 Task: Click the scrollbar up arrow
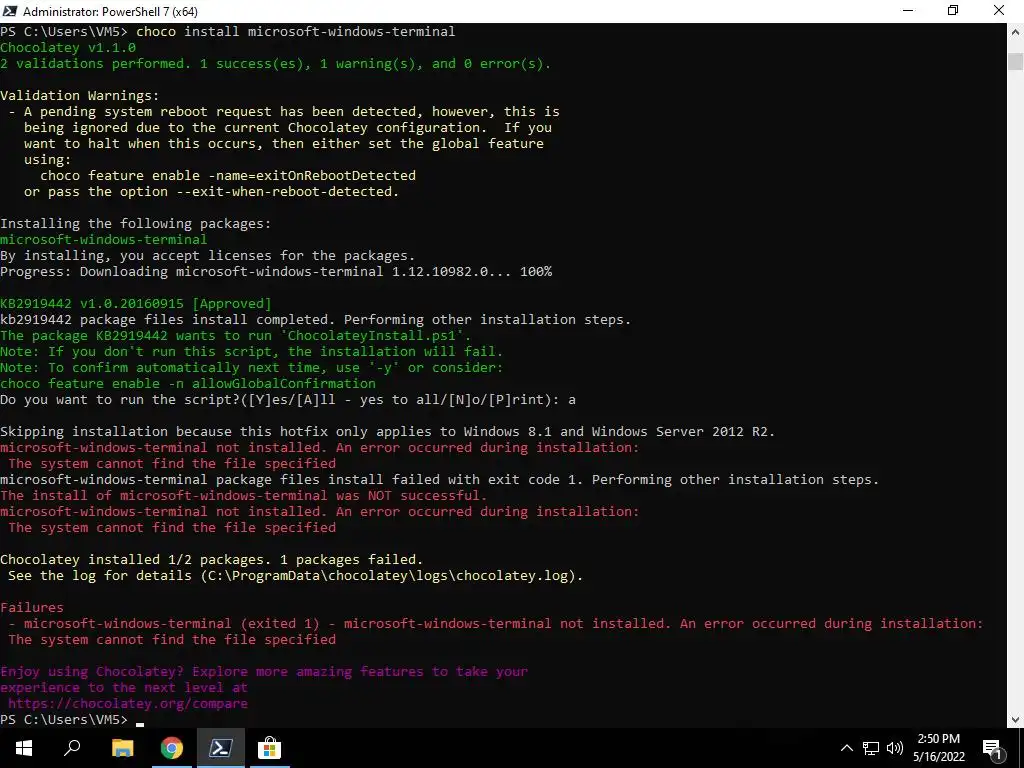1016,31
